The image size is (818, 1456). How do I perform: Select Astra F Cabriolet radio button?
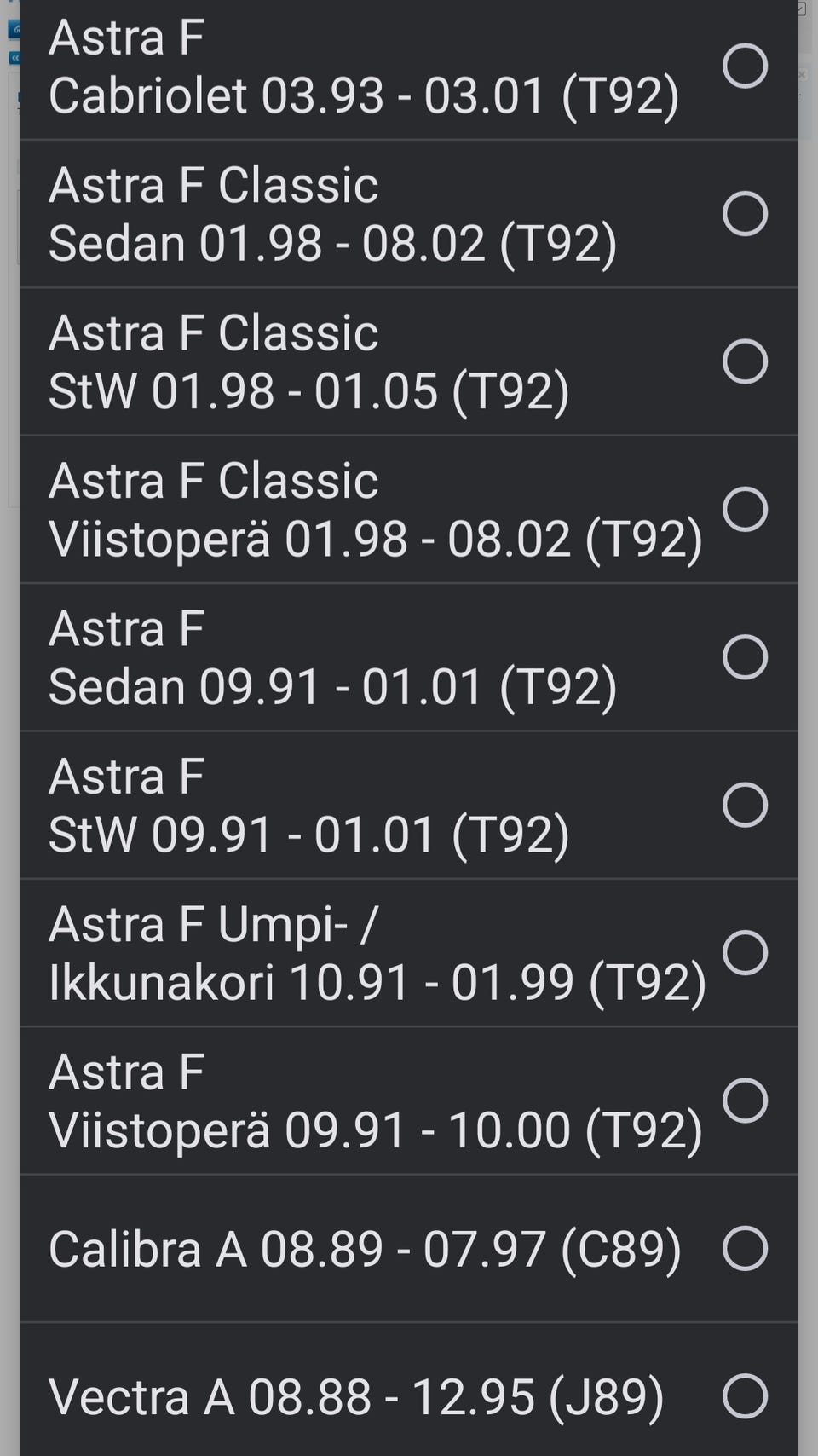745,66
